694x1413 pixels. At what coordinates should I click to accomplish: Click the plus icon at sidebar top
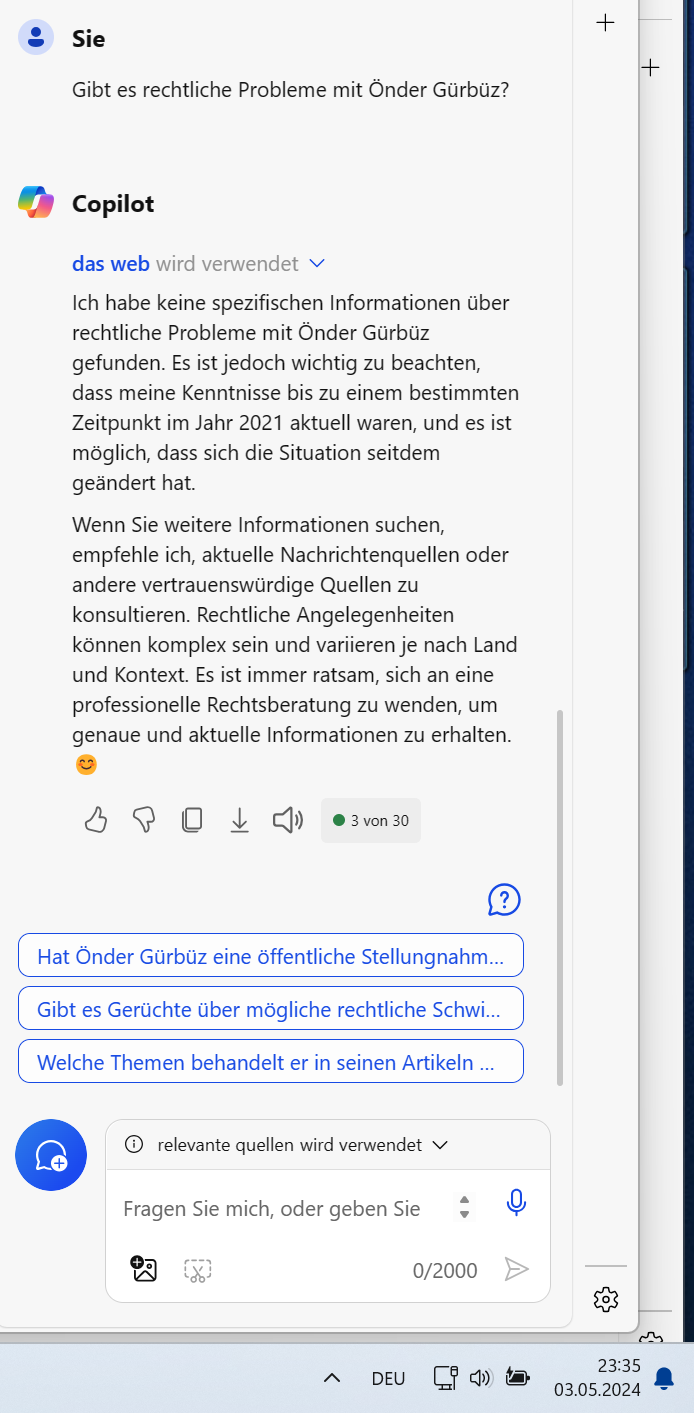point(605,23)
